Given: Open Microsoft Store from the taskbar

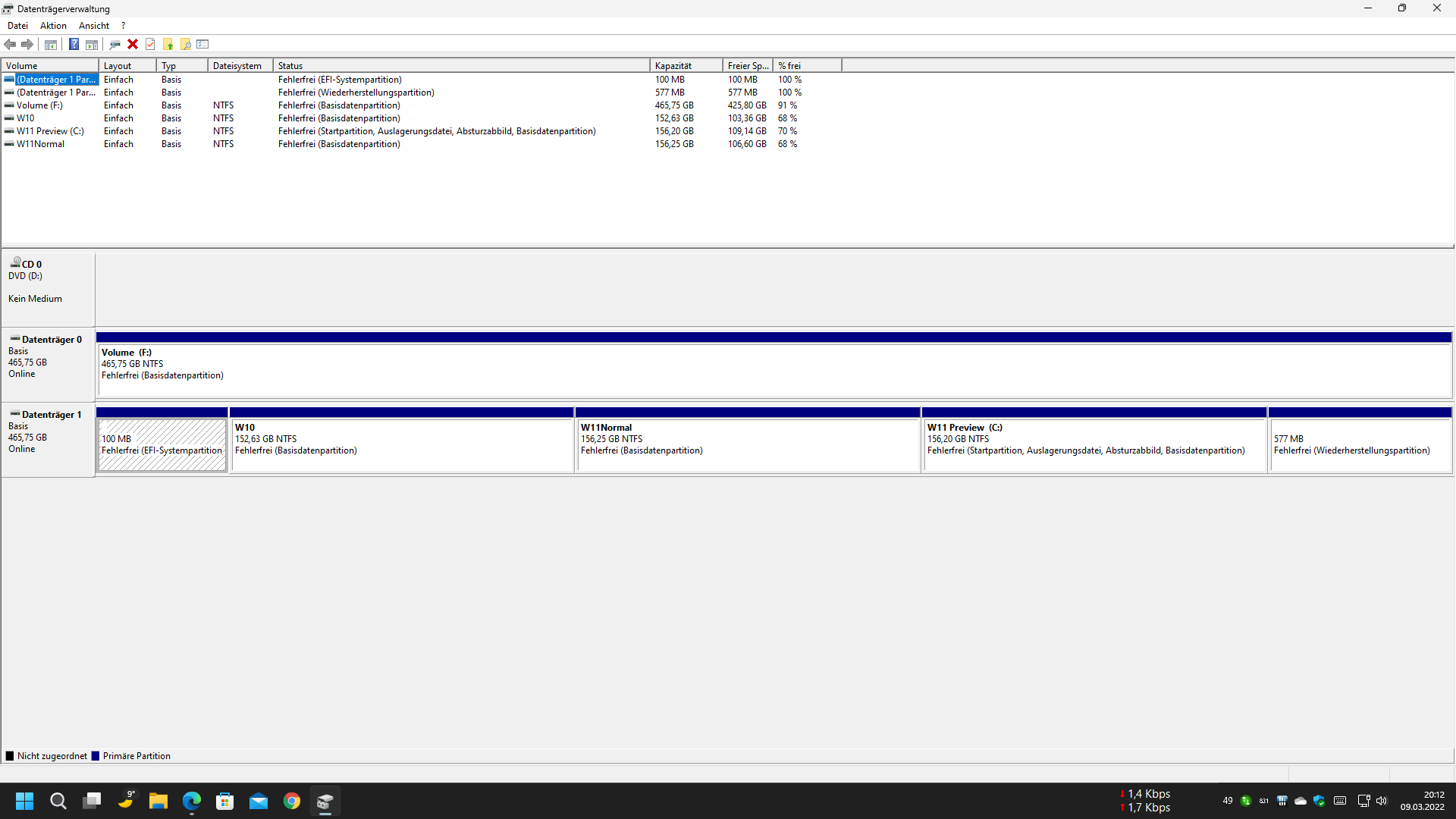Looking at the screenshot, I should coord(225,801).
